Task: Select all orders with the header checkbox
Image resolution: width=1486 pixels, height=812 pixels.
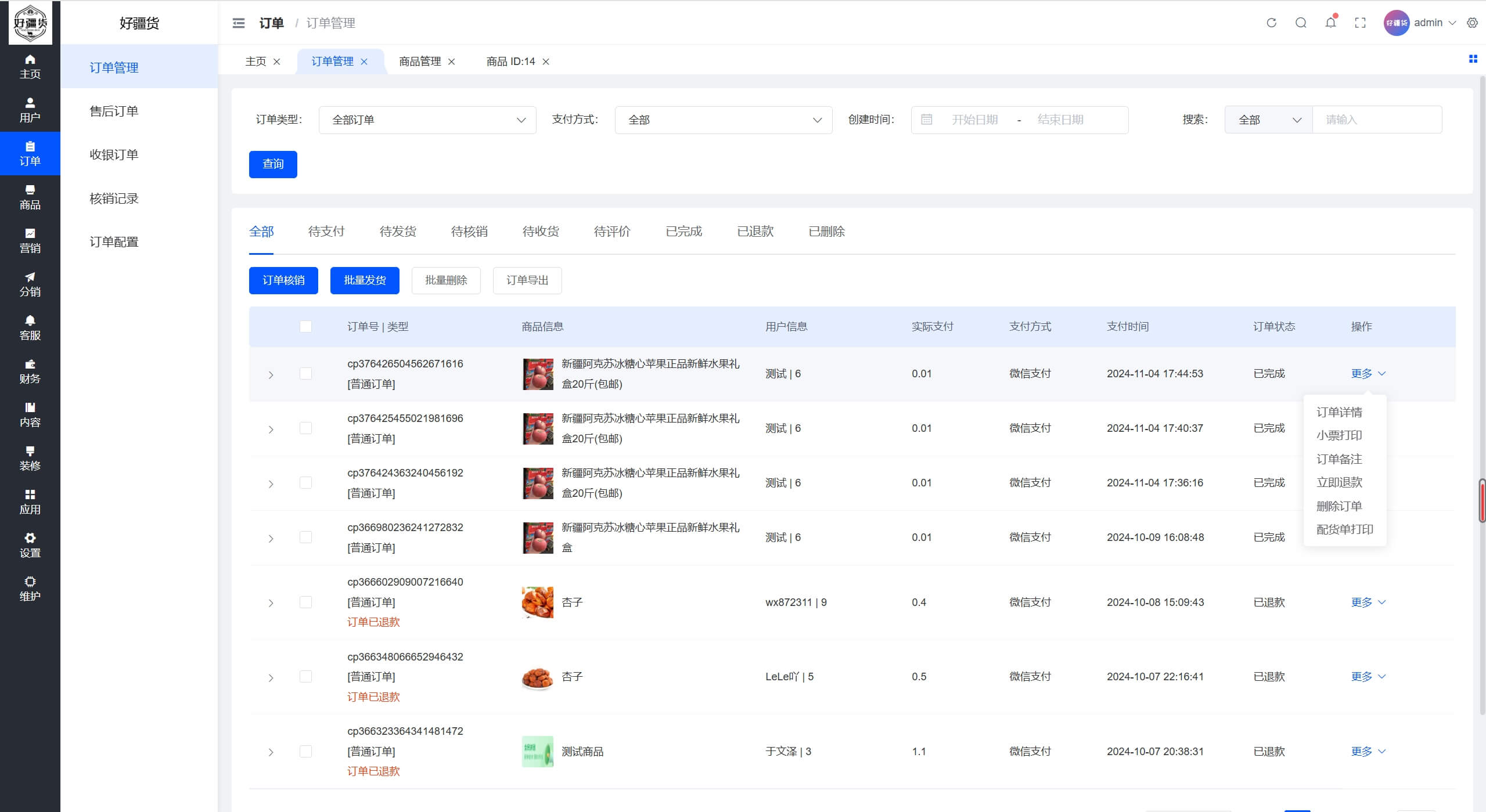Action: [306, 326]
